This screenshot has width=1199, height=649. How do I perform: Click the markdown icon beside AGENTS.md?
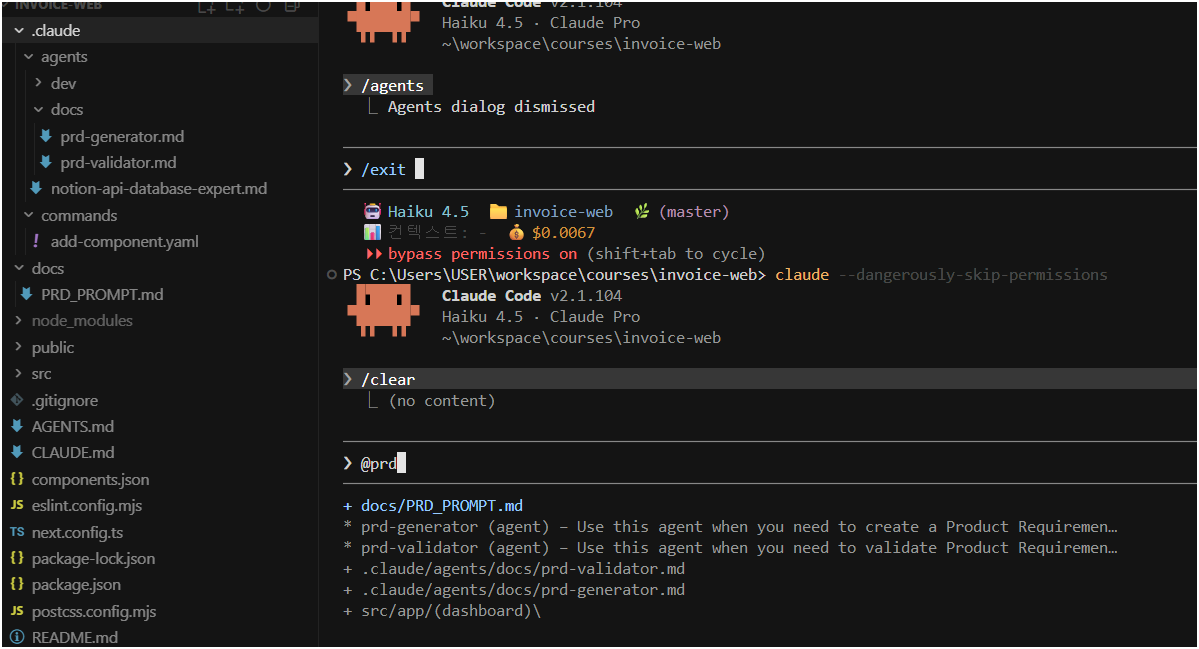pyautogui.click(x=17, y=426)
